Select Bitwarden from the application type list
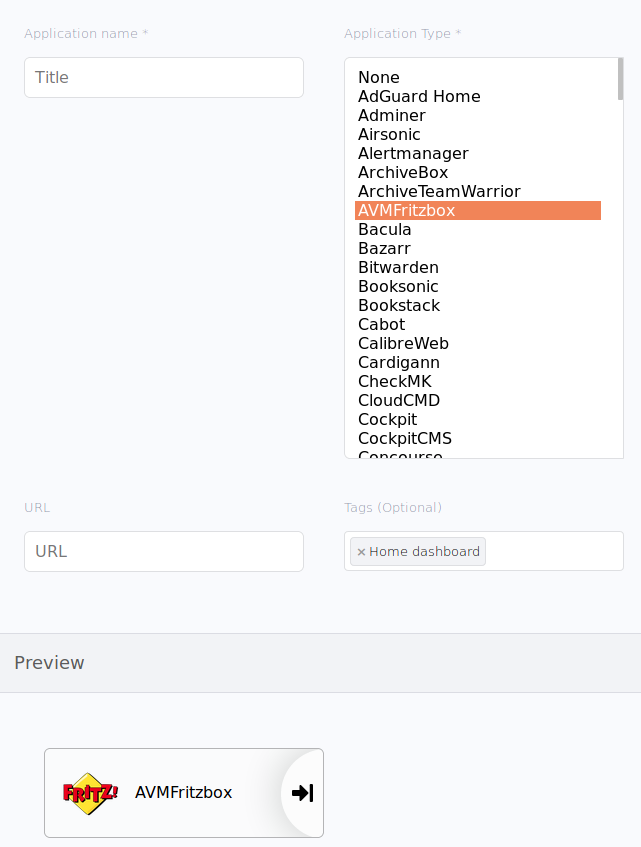The image size is (641, 847). pos(398,267)
